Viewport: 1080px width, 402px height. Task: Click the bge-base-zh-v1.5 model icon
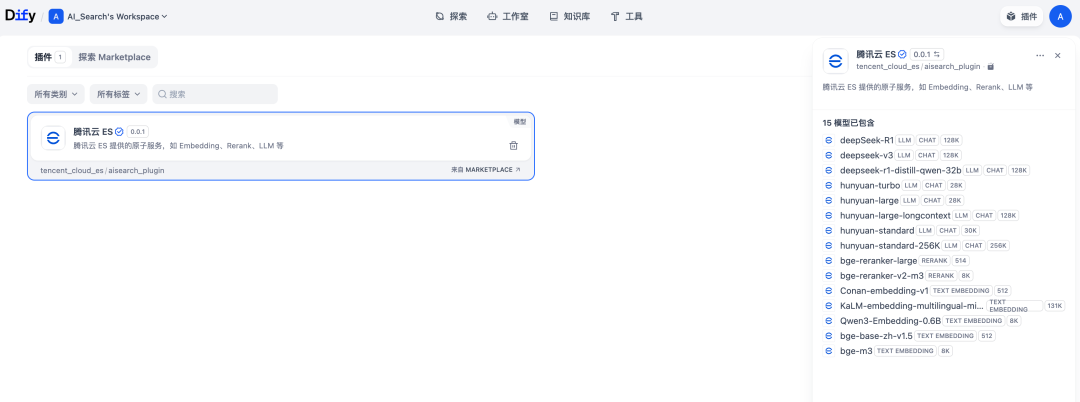click(829, 336)
